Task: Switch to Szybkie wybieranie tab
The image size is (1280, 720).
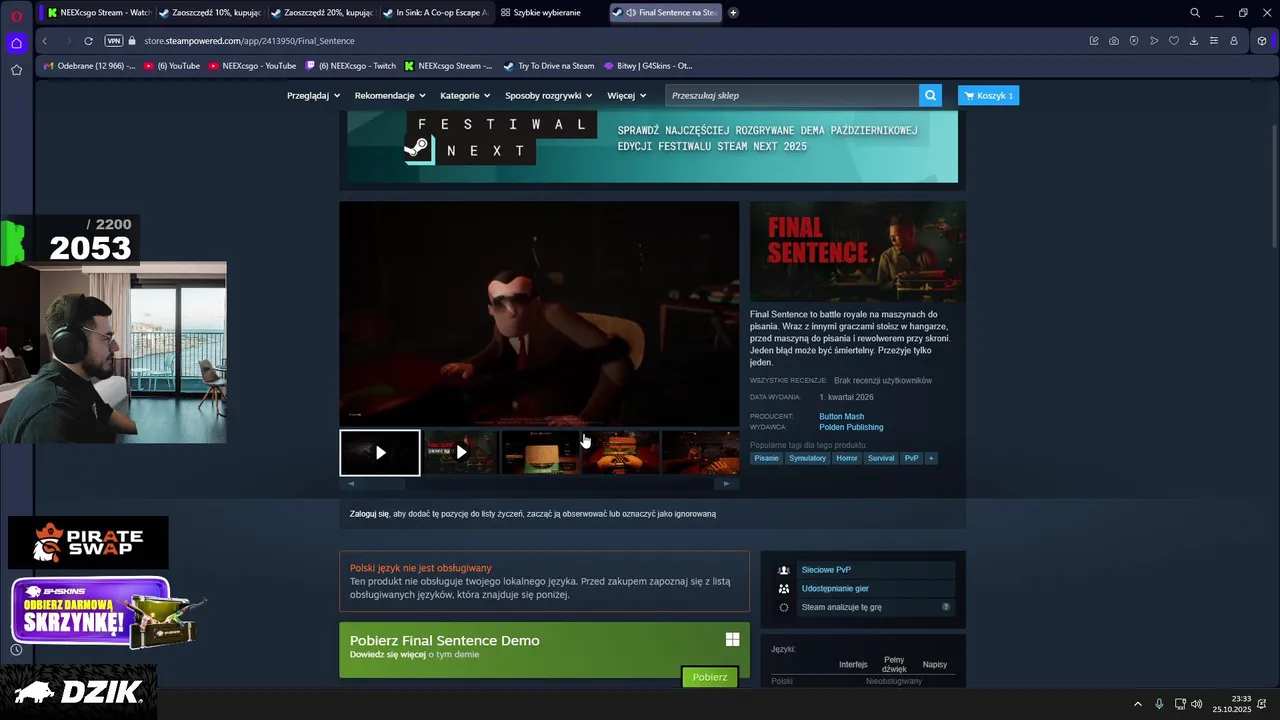Action: (548, 13)
